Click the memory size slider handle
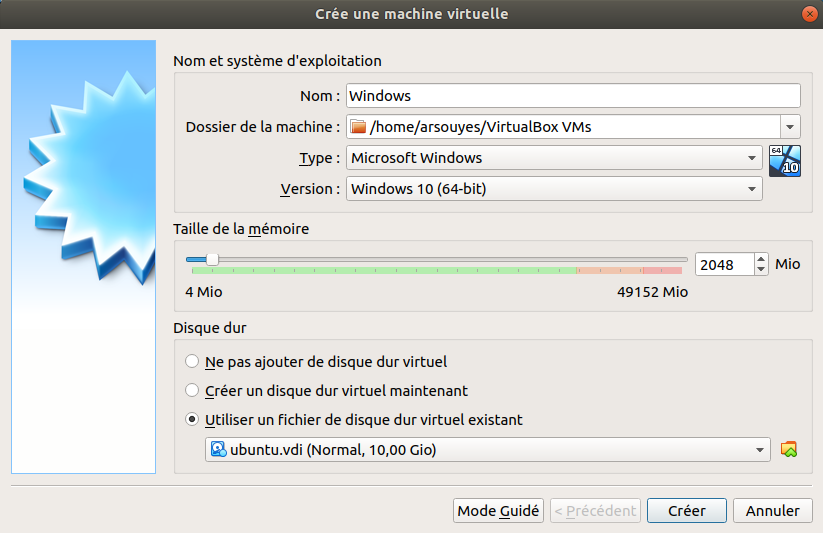This screenshot has width=823, height=533. tap(212, 259)
